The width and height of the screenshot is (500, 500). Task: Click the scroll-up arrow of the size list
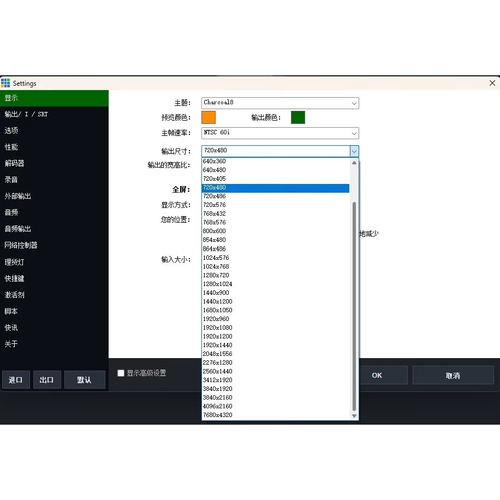(x=354, y=163)
